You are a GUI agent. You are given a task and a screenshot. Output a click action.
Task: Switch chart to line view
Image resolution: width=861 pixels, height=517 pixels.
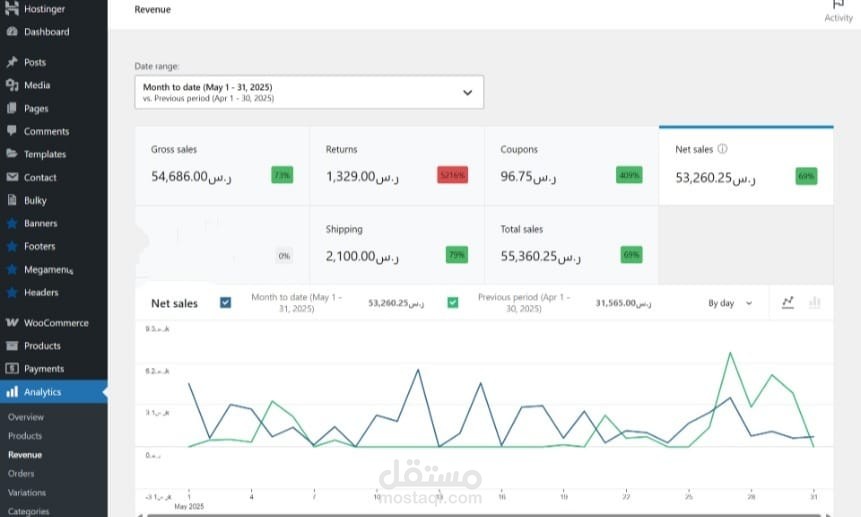(788, 302)
